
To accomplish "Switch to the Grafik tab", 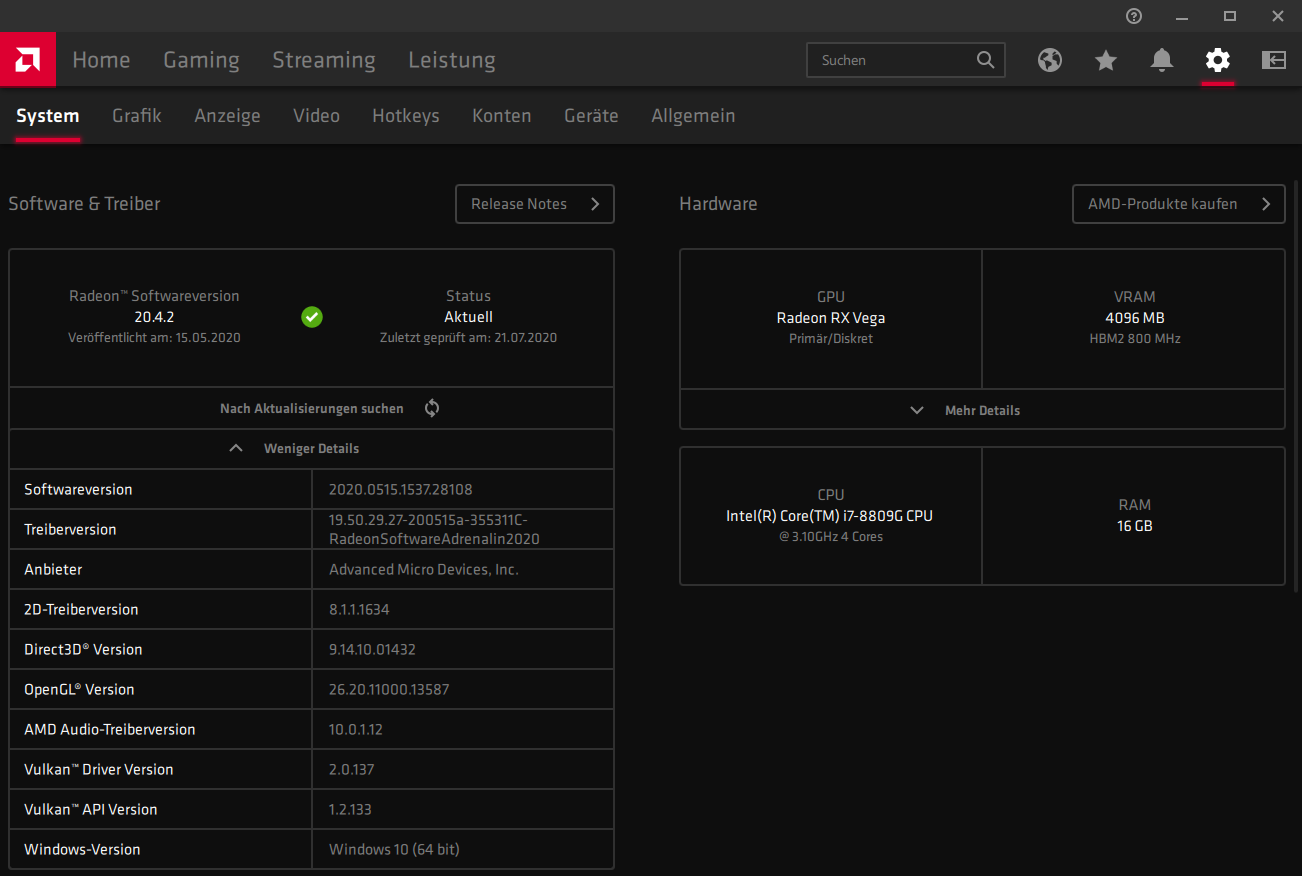I will click(137, 116).
